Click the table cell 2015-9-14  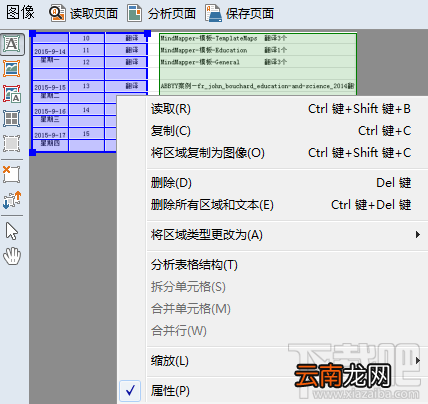50,51
